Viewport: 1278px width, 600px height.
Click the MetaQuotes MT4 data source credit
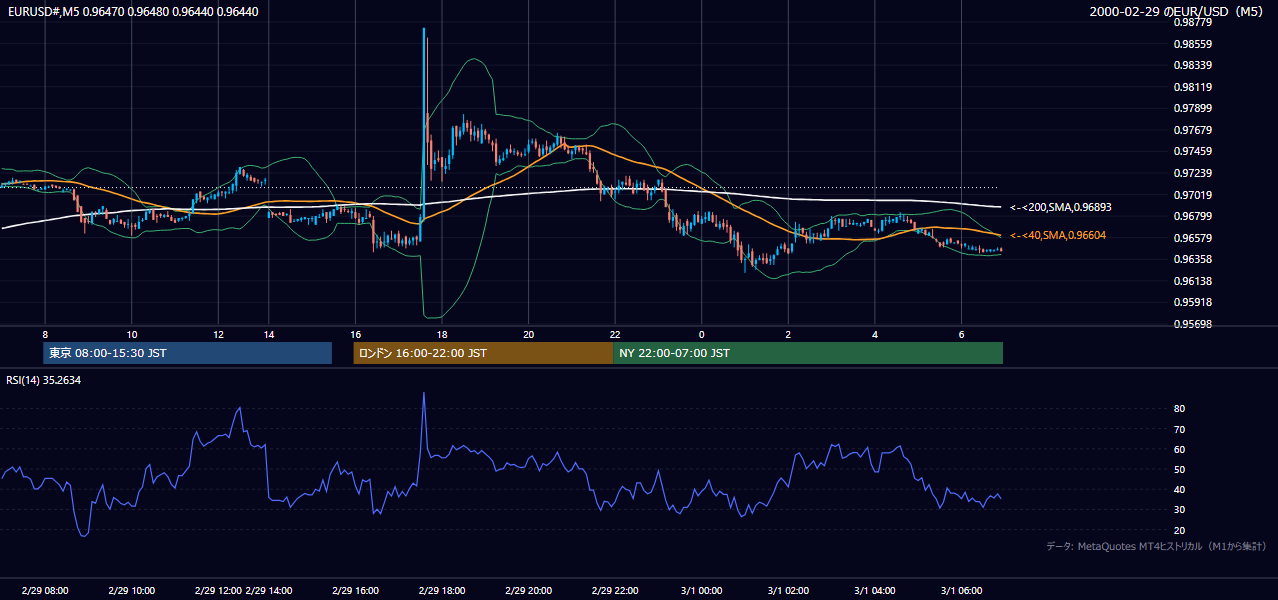(x=1156, y=546)
